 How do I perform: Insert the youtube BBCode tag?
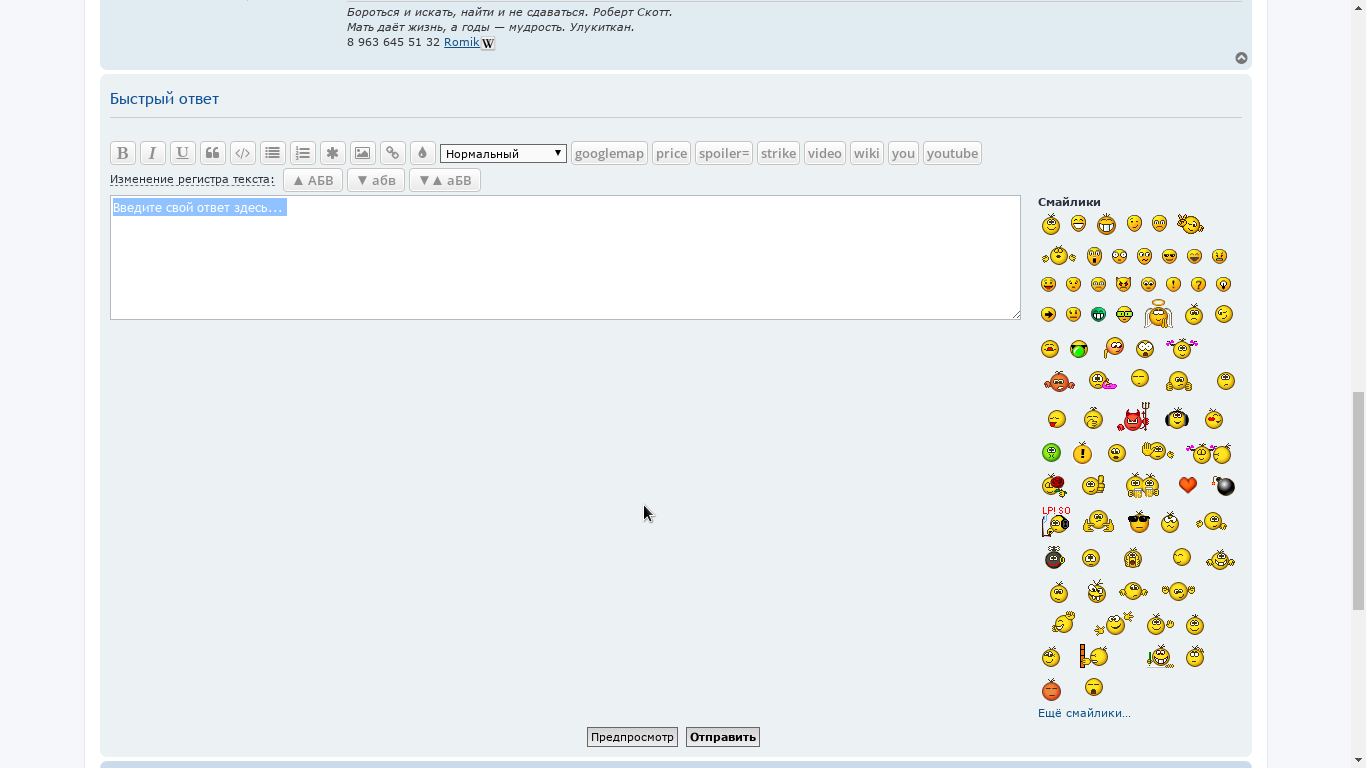point(952,153)
